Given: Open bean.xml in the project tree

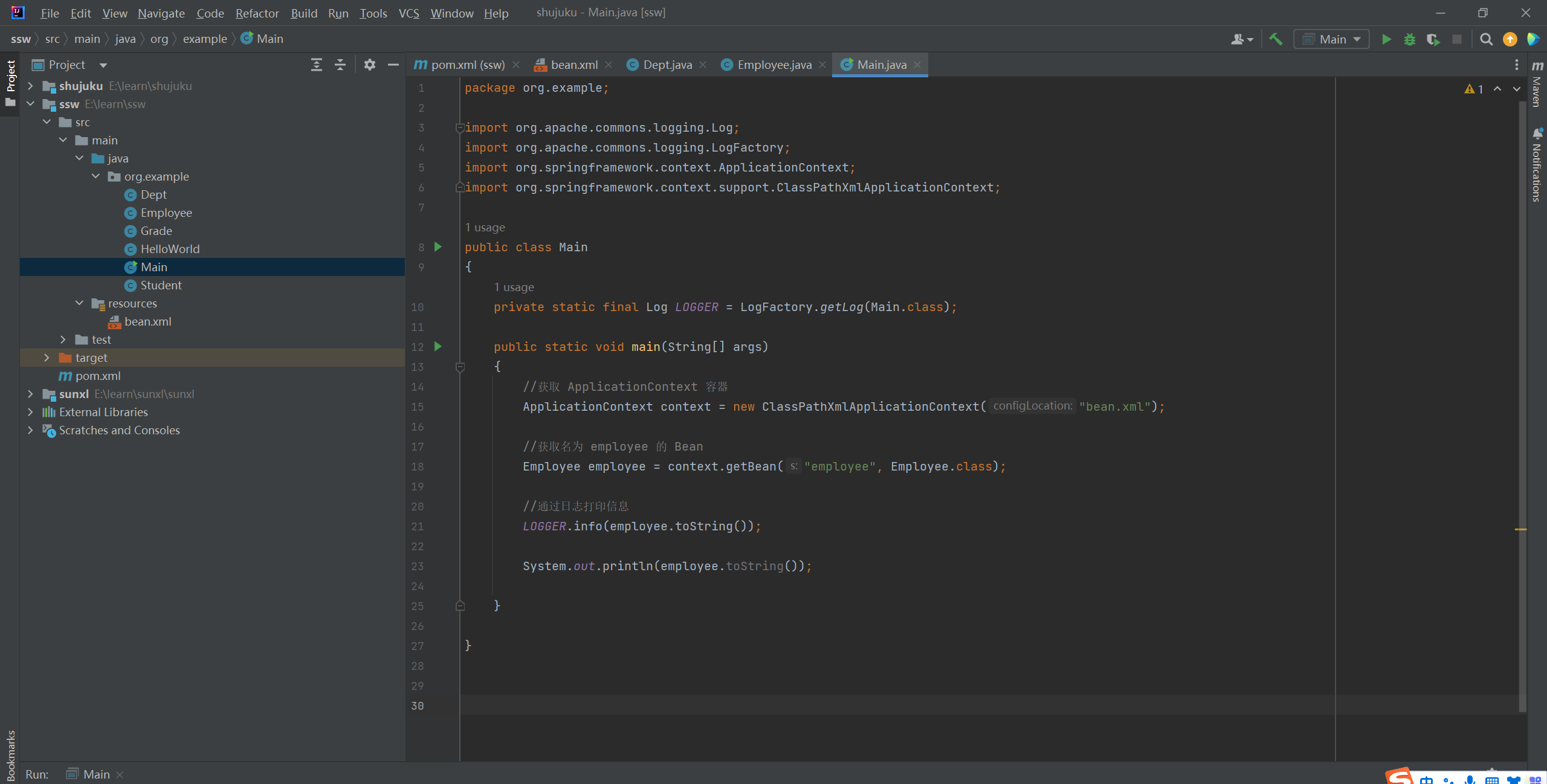Looking at the screenshot, I should tap(147, 321).
